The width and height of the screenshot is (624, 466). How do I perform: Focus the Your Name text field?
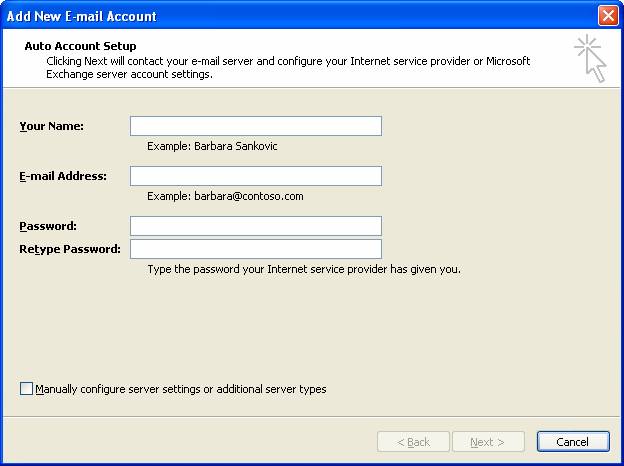(x=255, y=126)
